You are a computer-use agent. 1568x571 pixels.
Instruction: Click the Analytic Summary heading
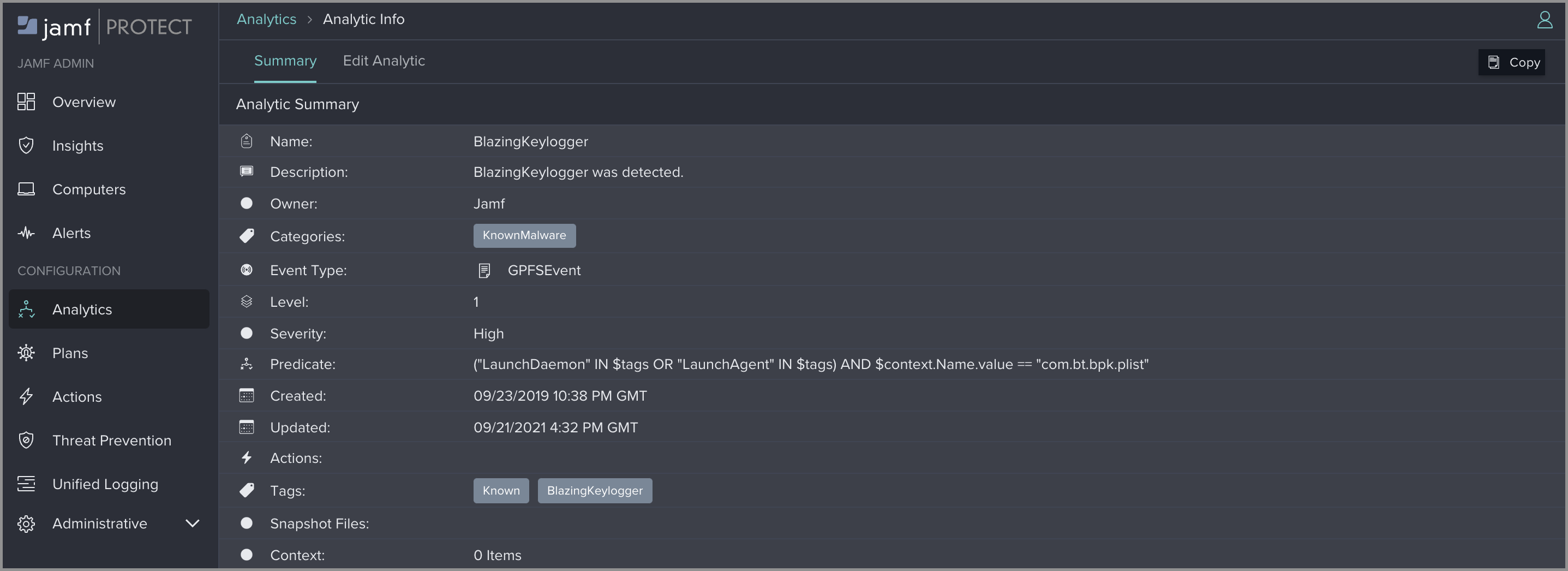298,104
